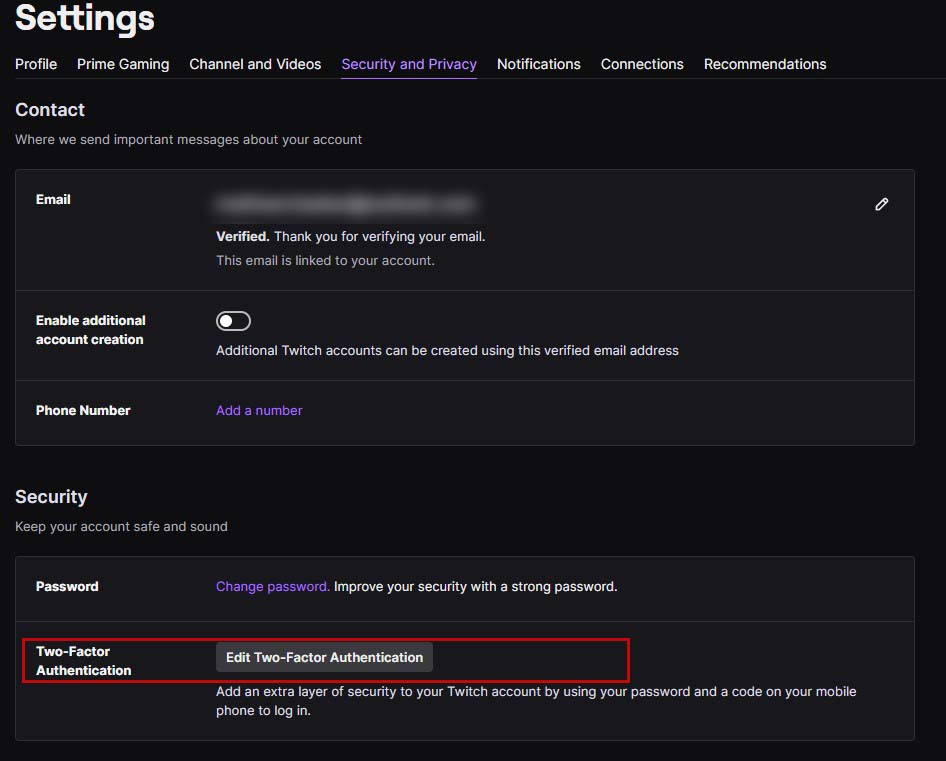Switch to the Connections tab

pyautogui.click(x=642, y=64)
